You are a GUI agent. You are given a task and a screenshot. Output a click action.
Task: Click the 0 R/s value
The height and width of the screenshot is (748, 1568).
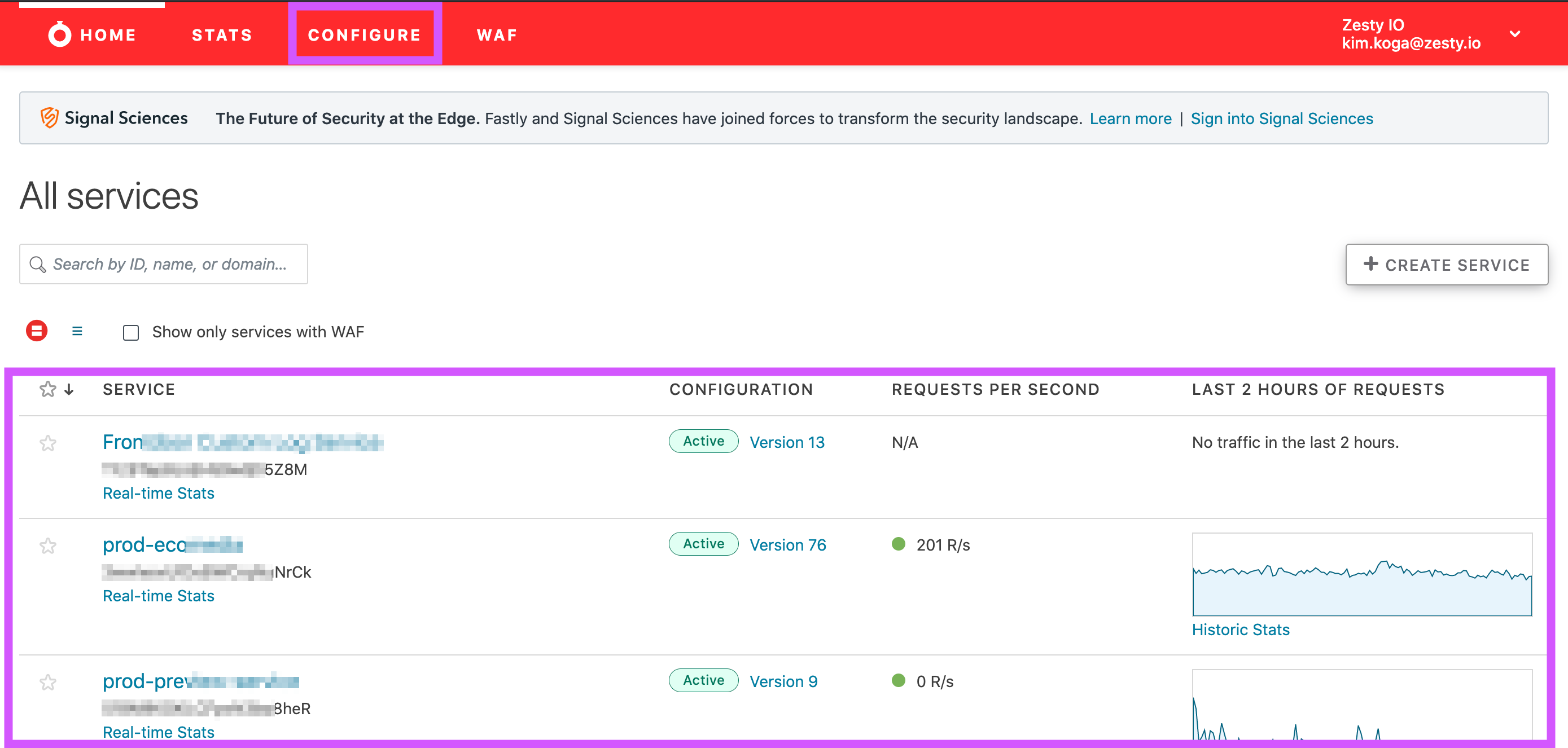934,681
